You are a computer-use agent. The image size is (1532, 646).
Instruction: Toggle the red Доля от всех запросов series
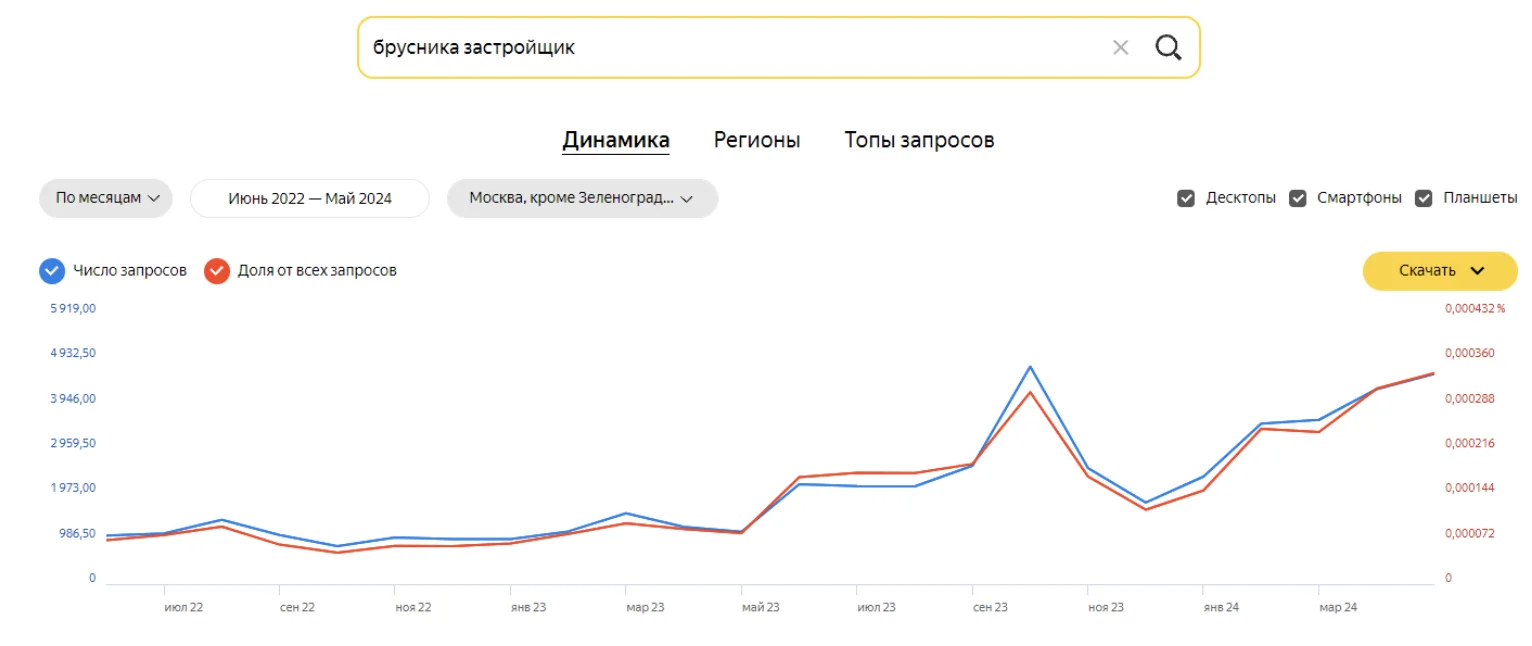click(217, 270)
